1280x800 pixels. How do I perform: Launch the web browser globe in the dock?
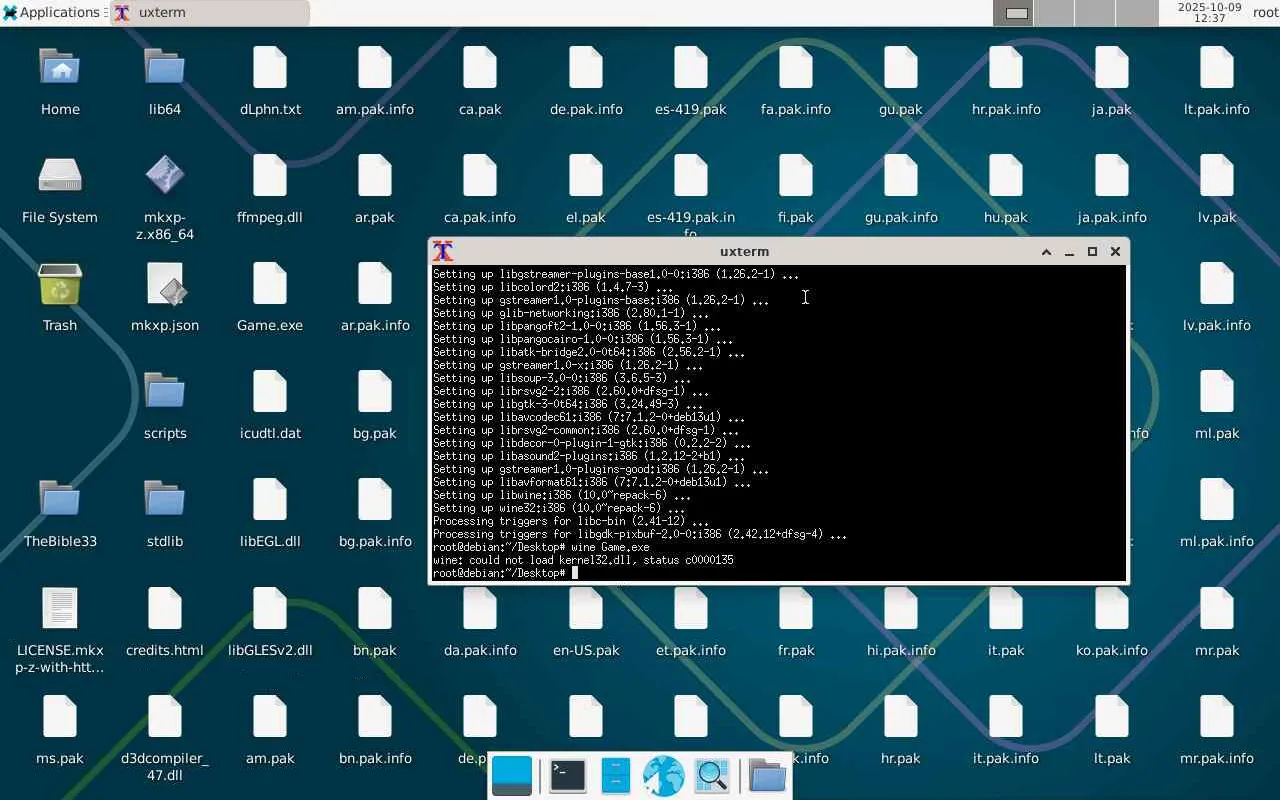(x=663, y=776)
